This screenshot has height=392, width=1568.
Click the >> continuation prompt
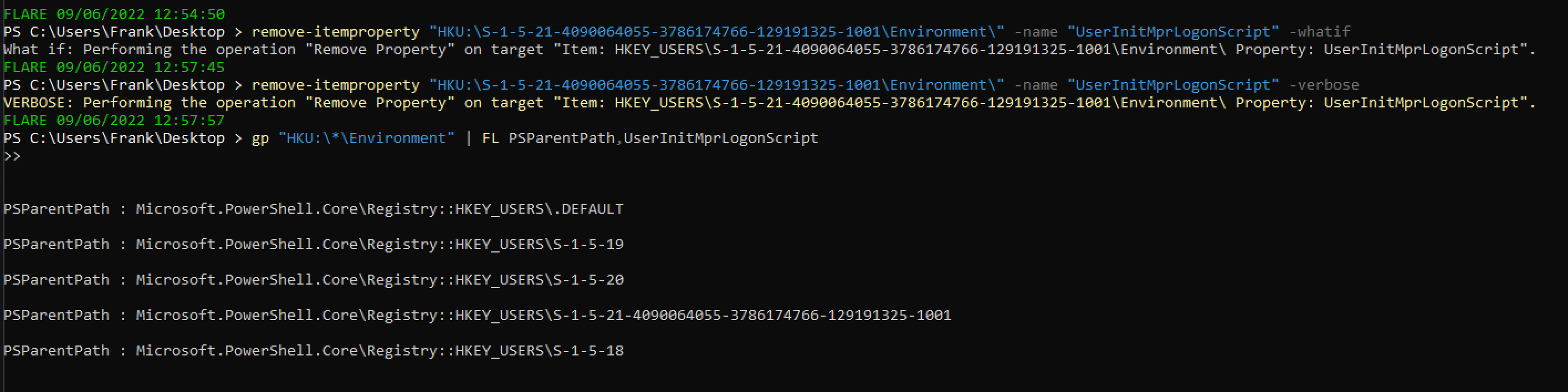click(x=12, y=156)
